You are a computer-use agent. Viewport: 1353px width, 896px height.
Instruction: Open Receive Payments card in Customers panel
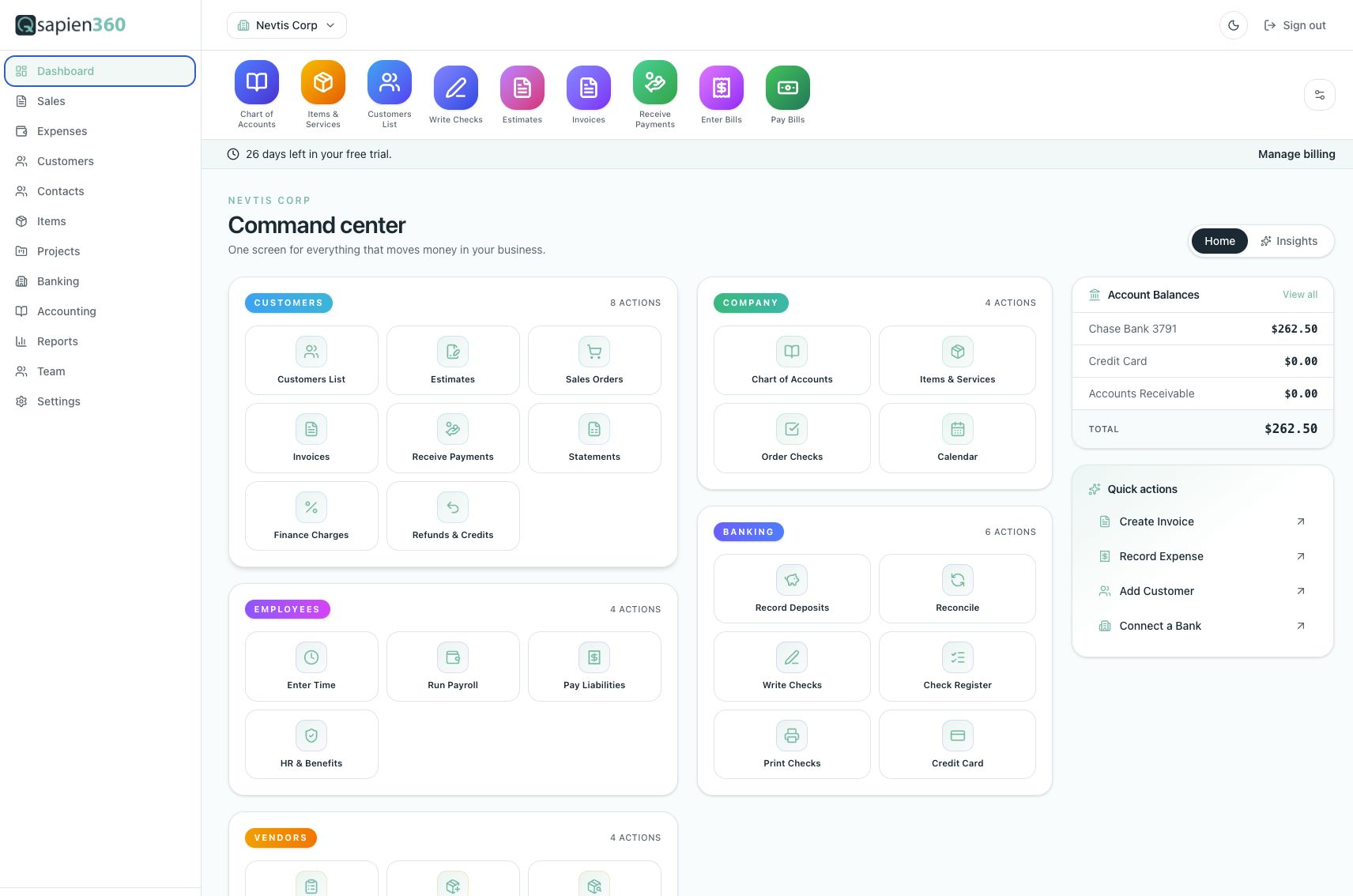click(x=453, y=438)
